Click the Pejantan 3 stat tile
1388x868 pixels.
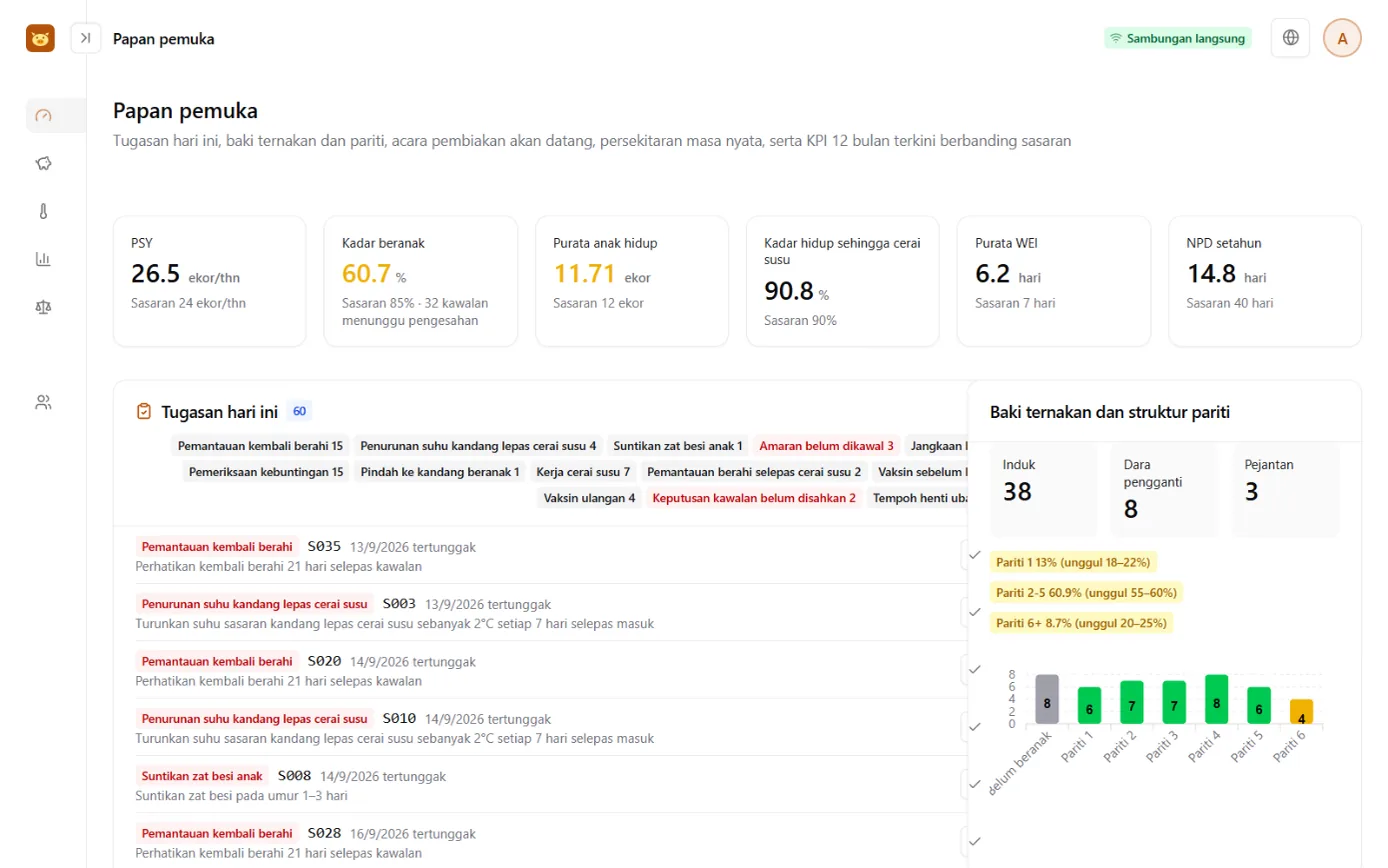pos(1285,490)
